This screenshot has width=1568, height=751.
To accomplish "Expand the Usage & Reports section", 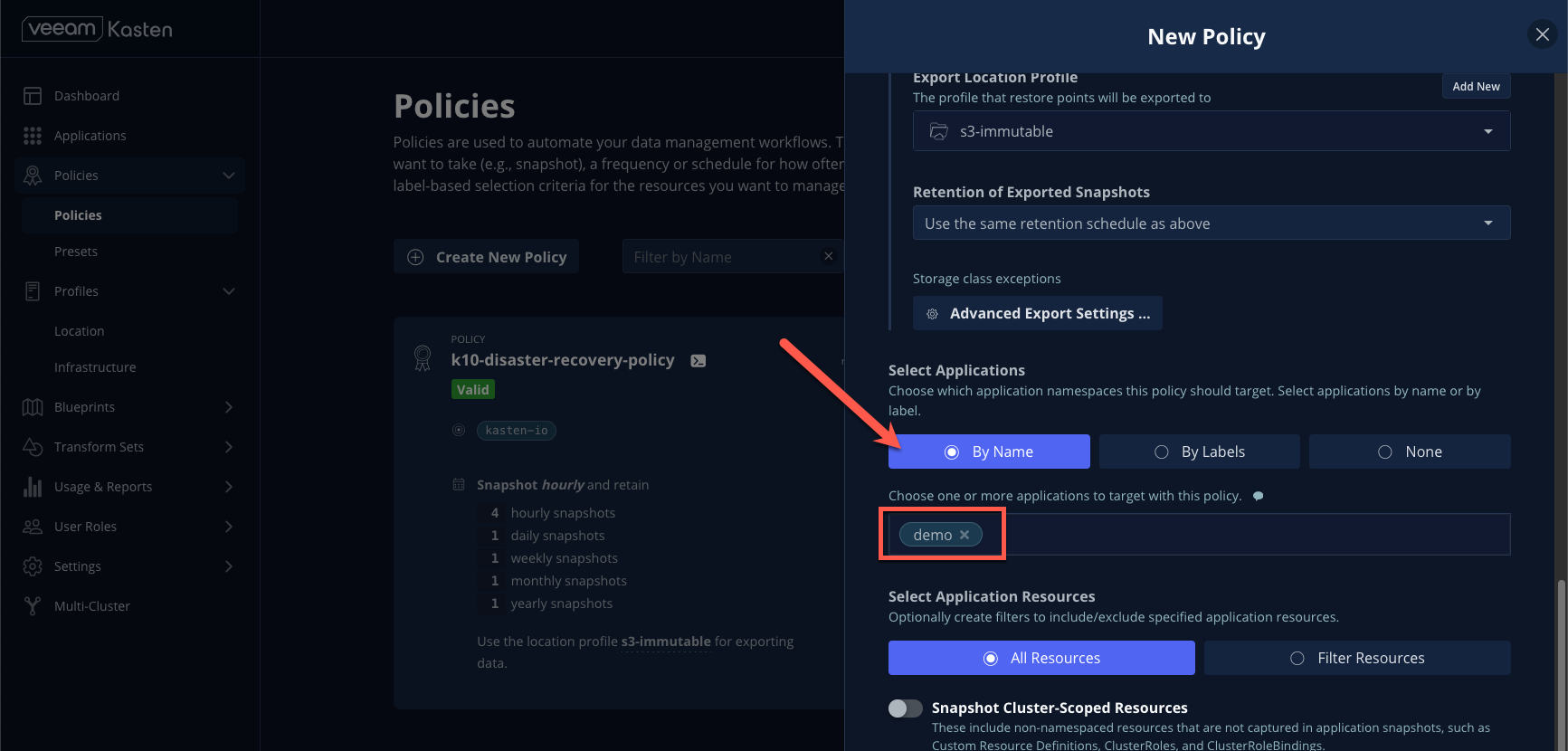I will click(229, 487).
